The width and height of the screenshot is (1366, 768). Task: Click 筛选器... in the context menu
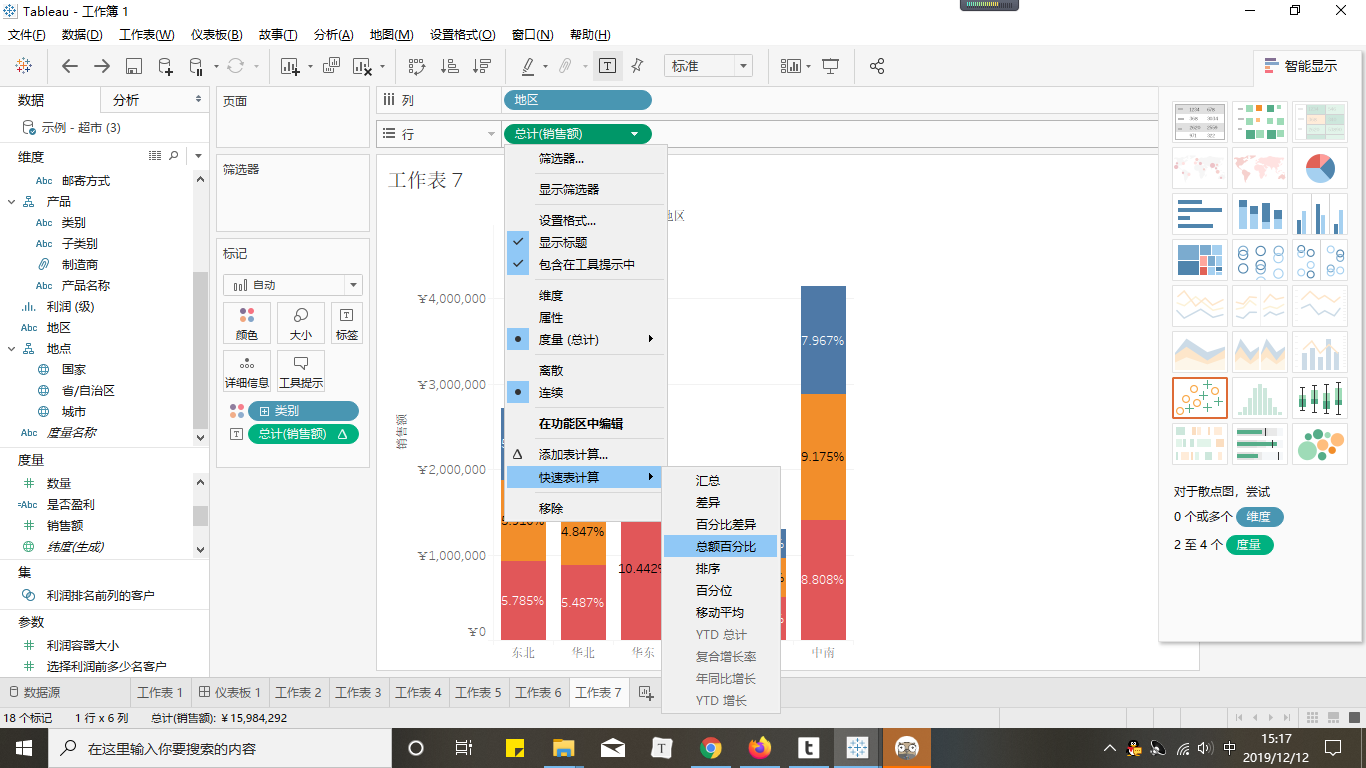[x=585, y=158]
